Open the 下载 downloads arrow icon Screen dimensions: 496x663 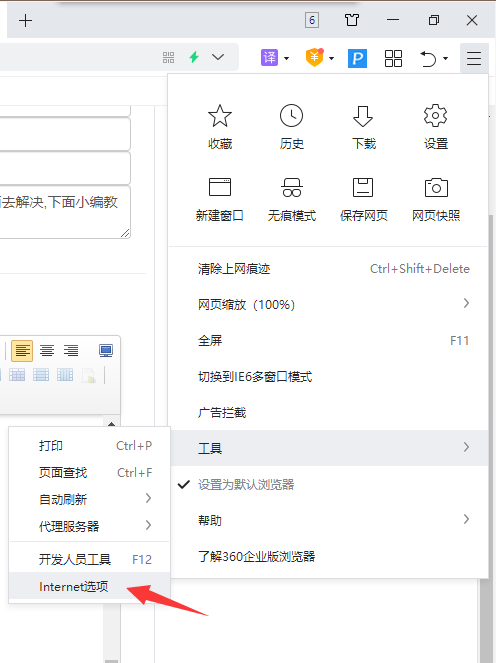tap(363, 116)
